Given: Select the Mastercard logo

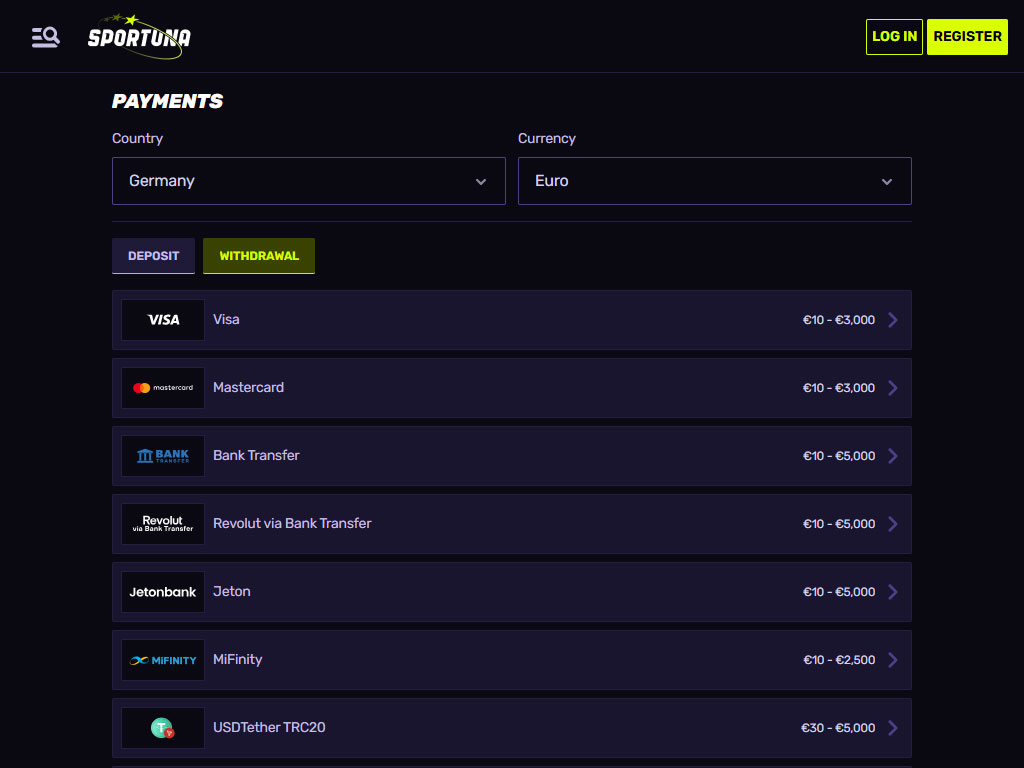Looking at the screenshot, I should coord(163,388).
